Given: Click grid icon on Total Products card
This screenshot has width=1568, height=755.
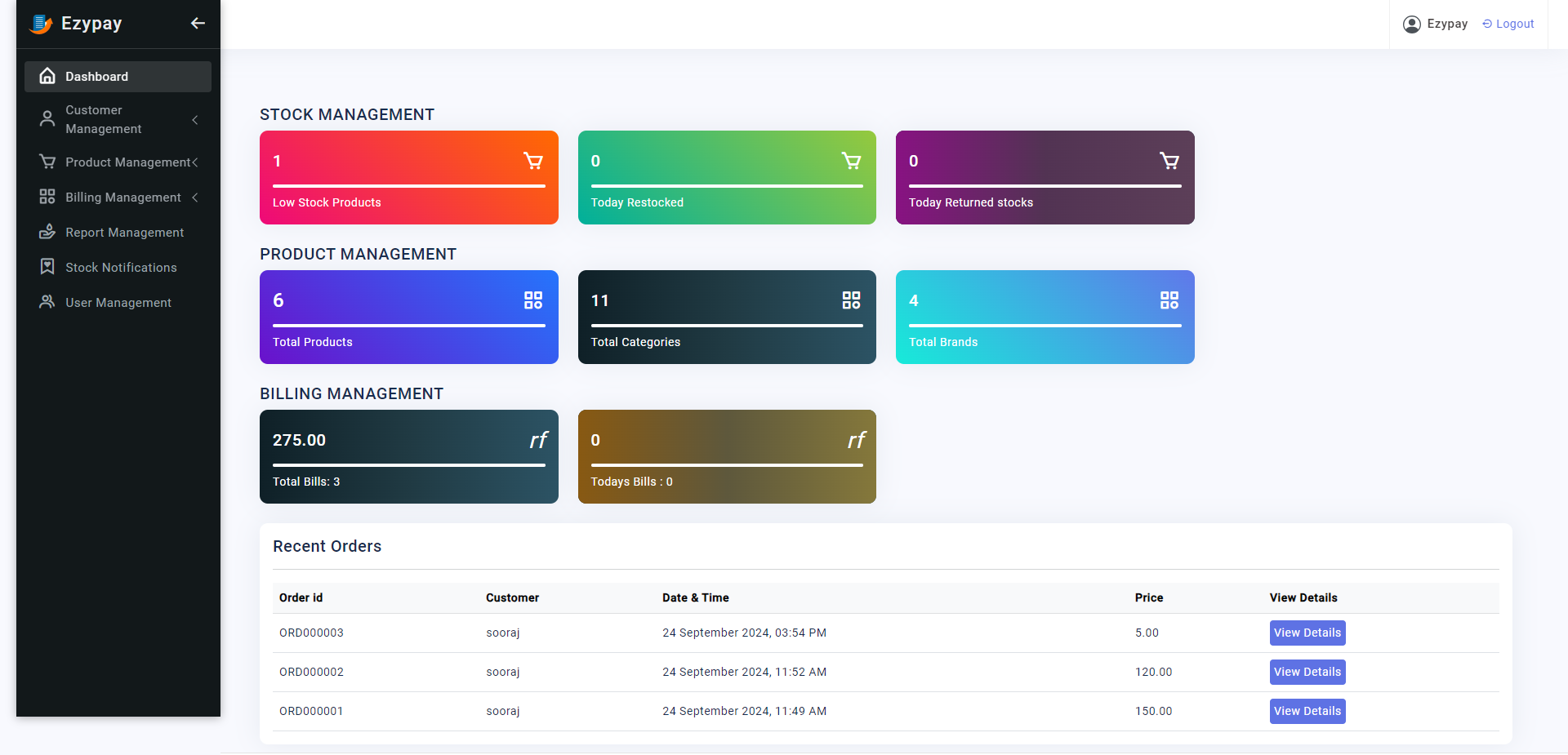Looking at the screenshot, I should tap(533, 300).
